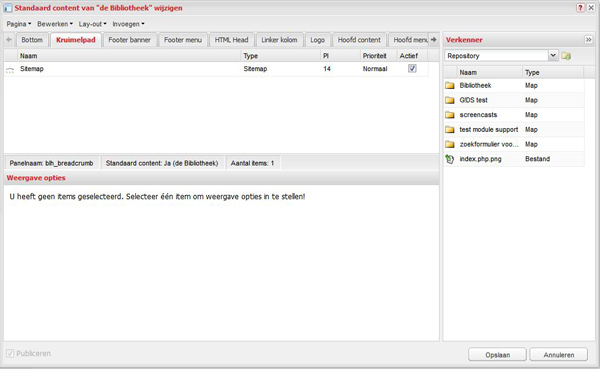
Task: Close the dialog window
Action: [591, 8]
